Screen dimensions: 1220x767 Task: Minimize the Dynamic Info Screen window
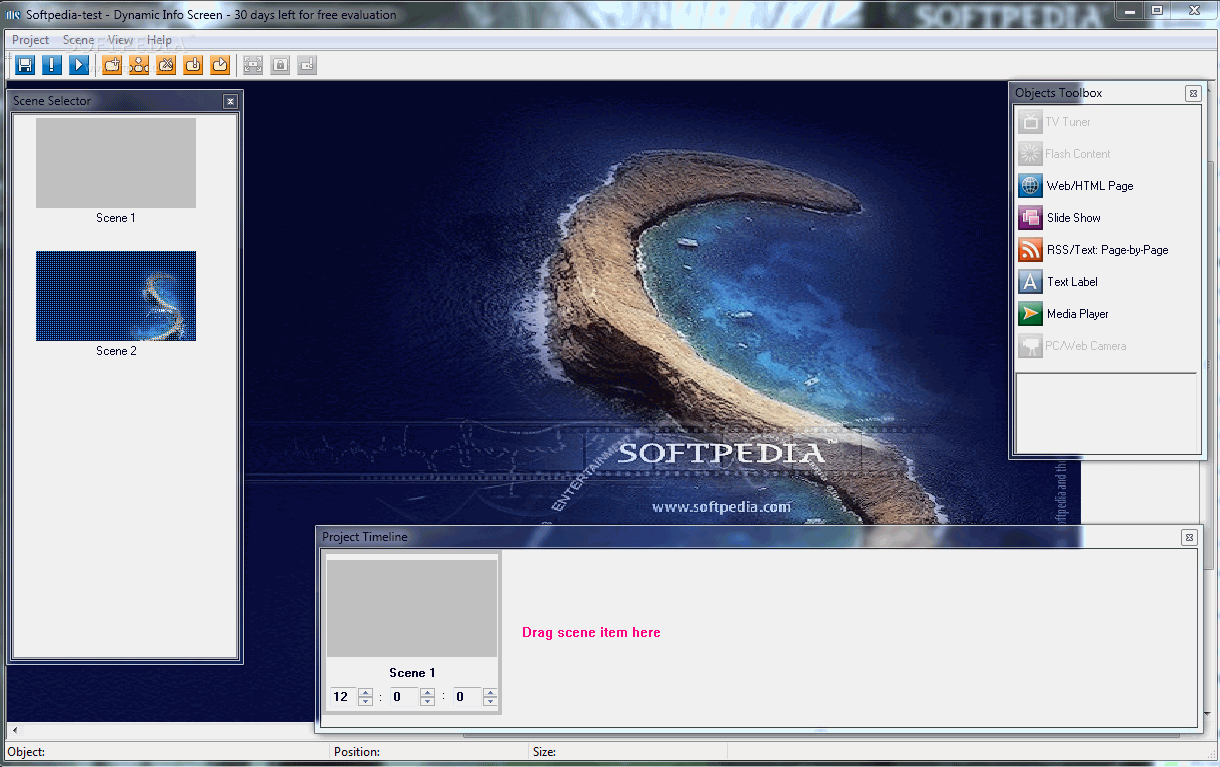coord(1130,11)
